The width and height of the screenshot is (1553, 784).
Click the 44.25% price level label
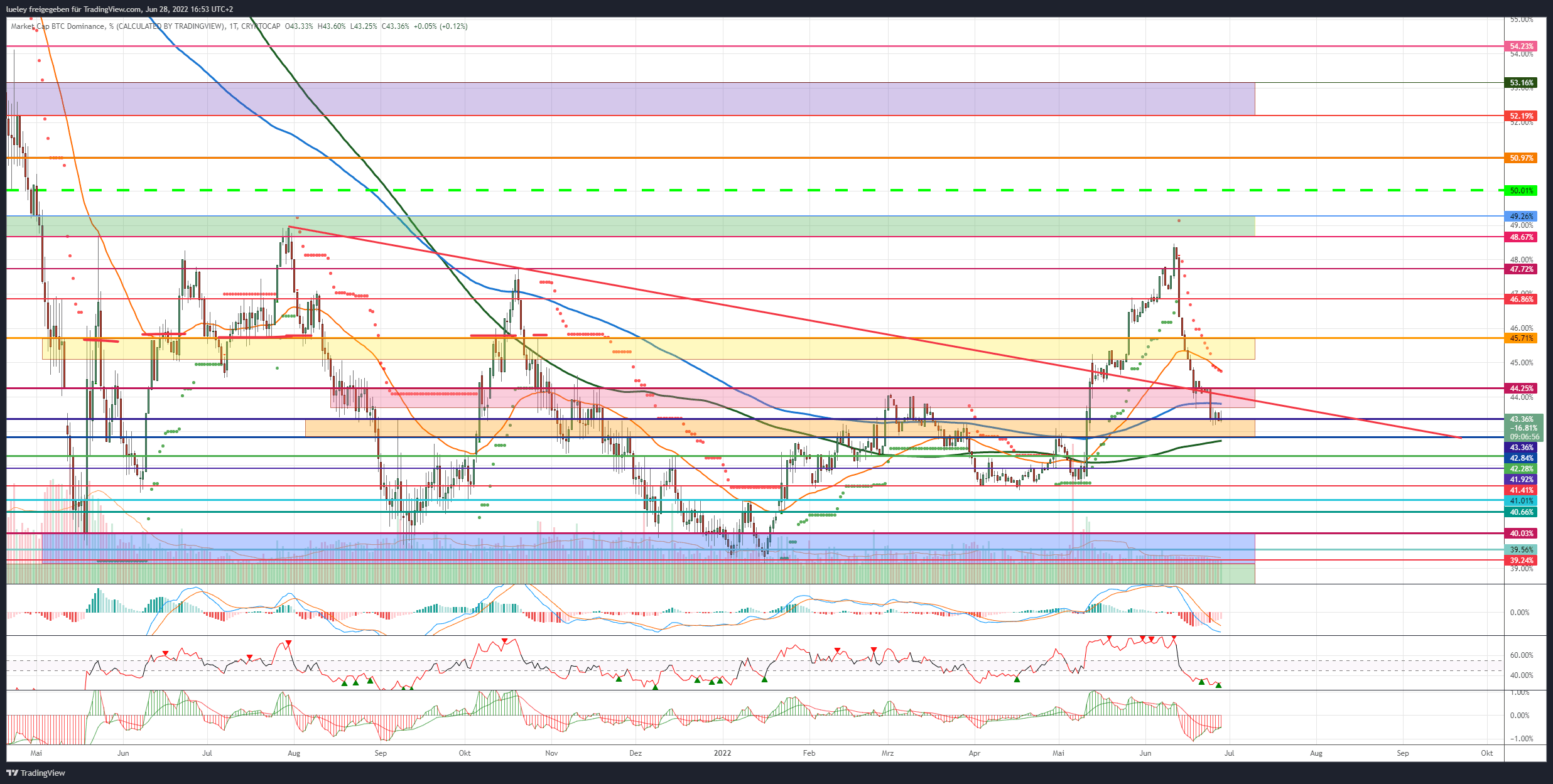[1522, 389]
